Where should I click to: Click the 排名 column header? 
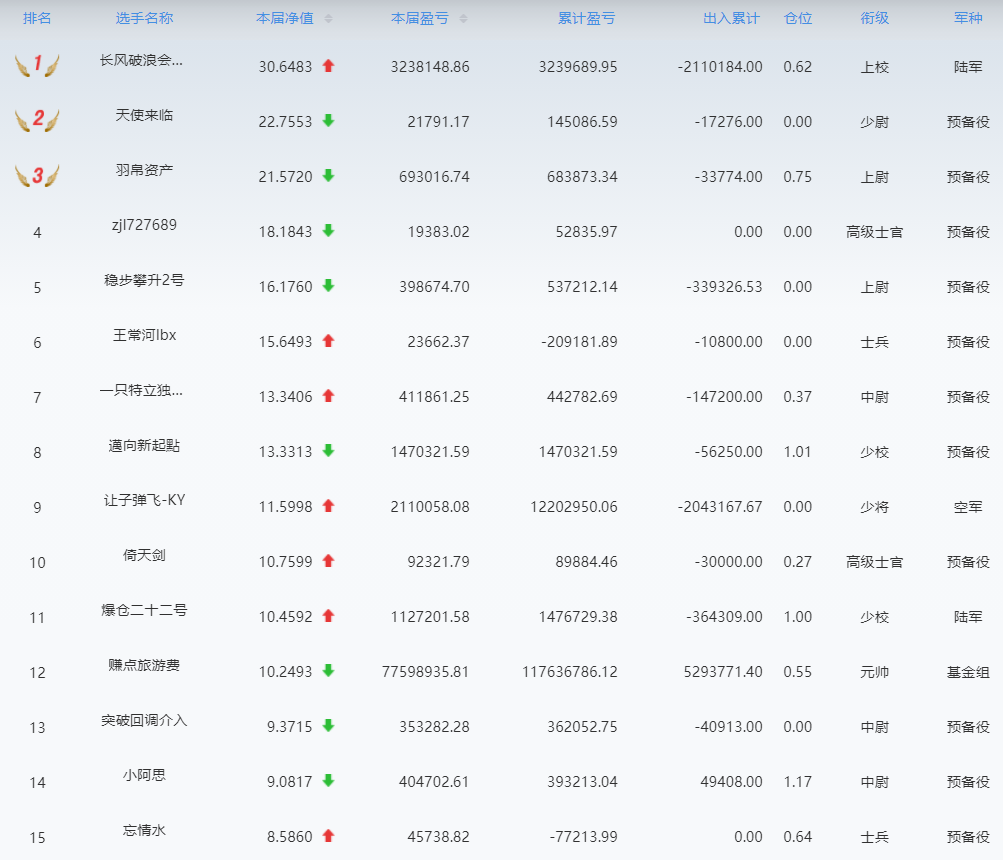(37, 18)
